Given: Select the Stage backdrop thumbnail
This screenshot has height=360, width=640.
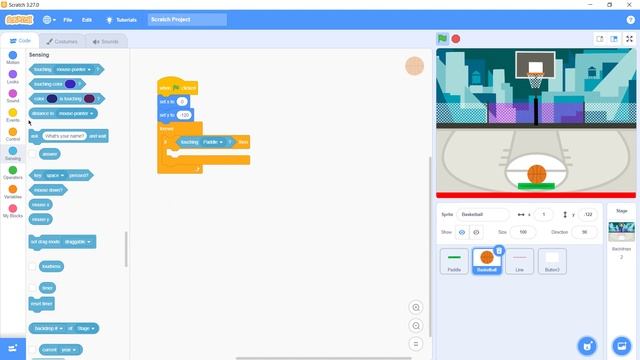Looking at the screenshot, I should [x=621, y=231].
